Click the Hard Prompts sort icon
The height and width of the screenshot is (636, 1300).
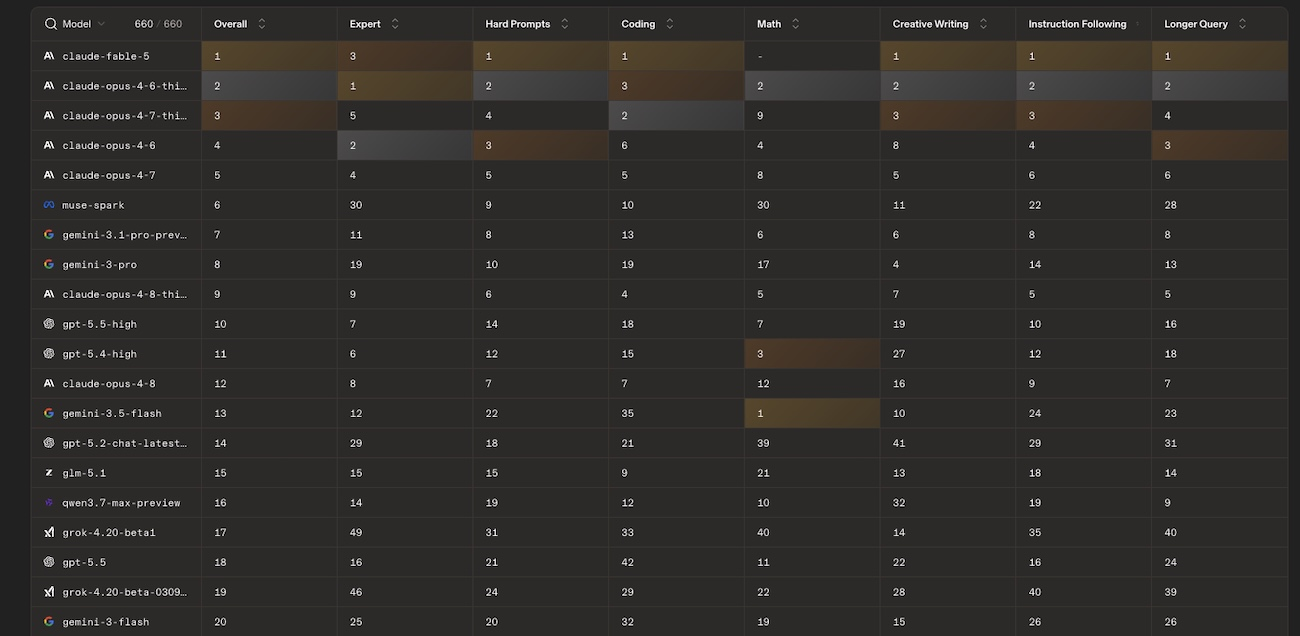565,24
